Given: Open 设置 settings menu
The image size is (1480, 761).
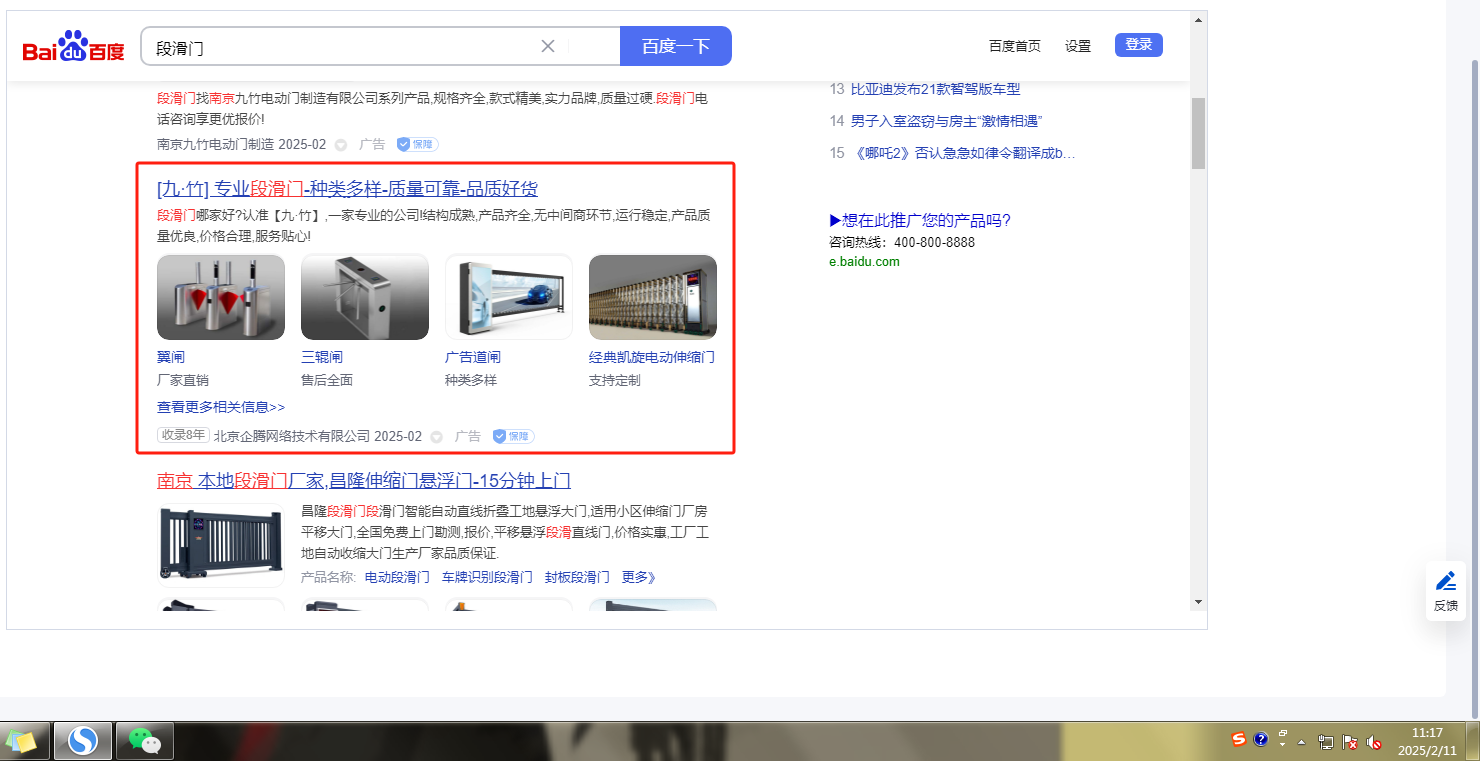Looking at the screenshot, I should click(x=1078, y=46).
